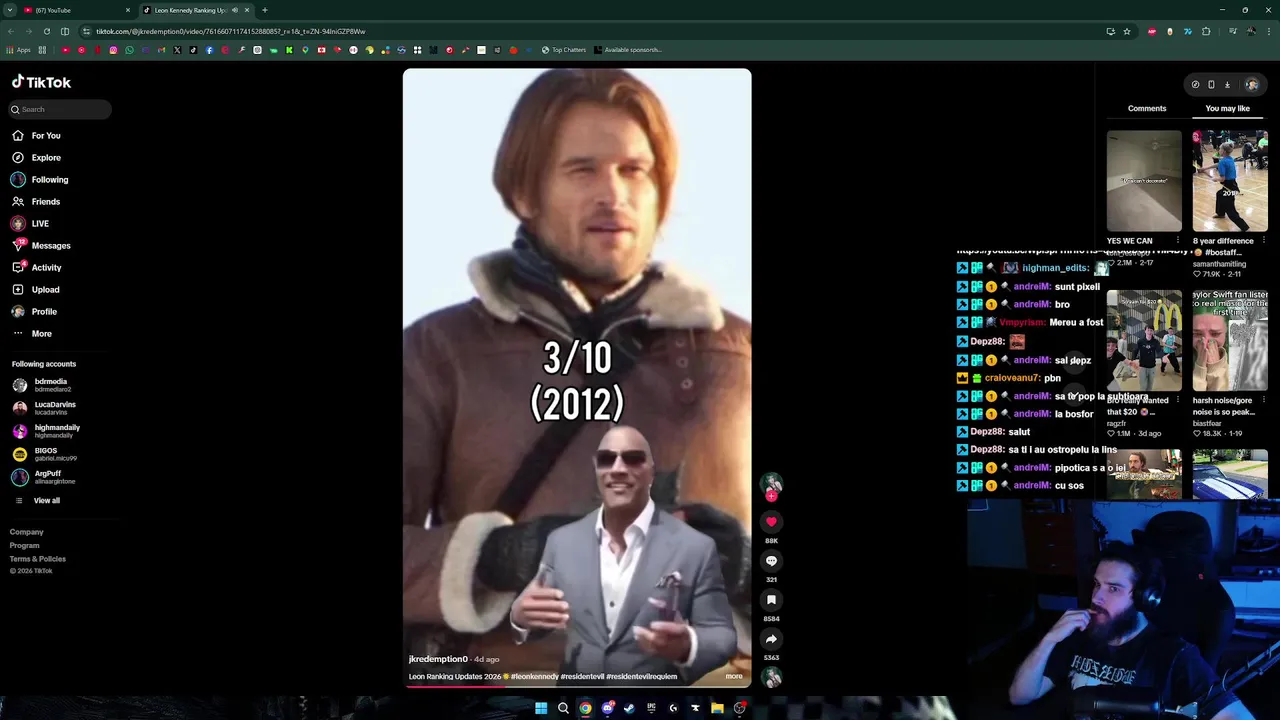Open Epic Games from the taskbar
1280x720 pixels.
(651, 708)
